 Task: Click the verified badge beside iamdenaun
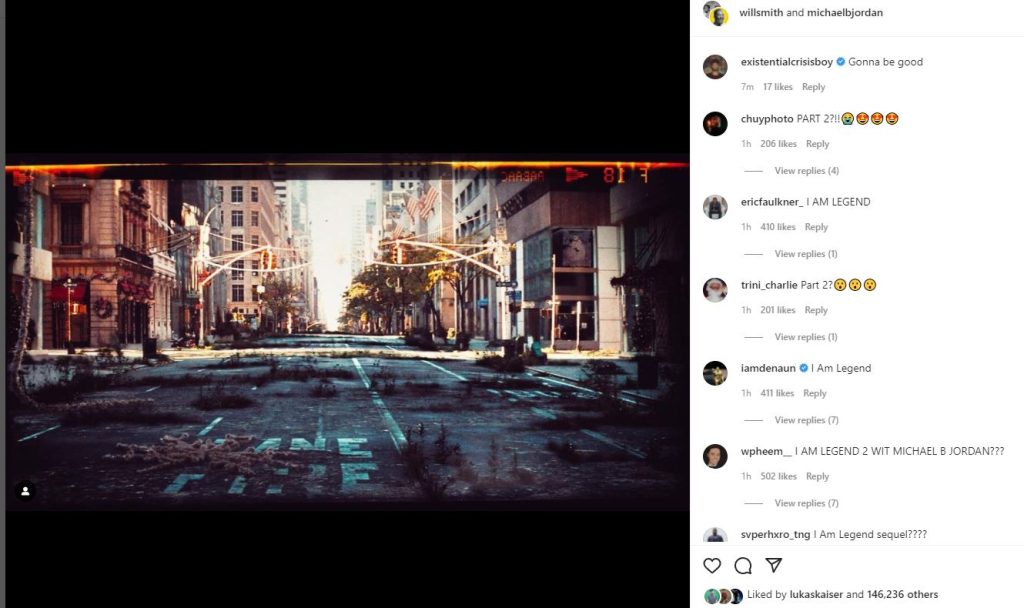[x=804, y=368]
